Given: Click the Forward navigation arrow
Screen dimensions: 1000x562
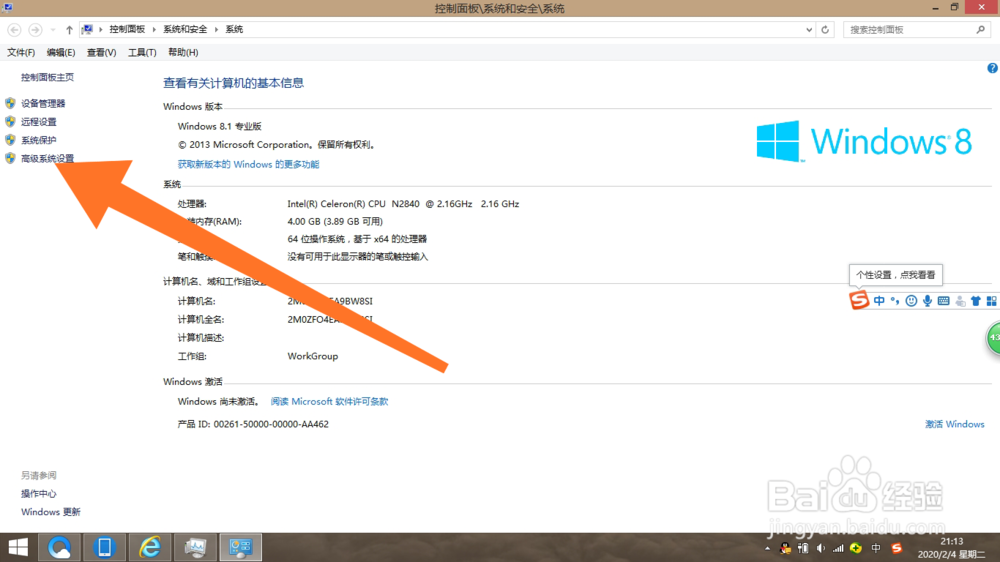Looking at the screenshot, I should click(35, 30).
